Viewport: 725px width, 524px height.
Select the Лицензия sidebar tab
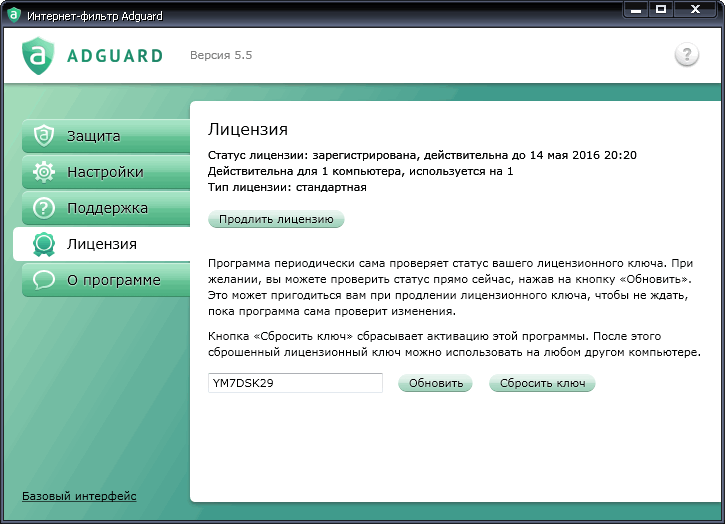102,244
